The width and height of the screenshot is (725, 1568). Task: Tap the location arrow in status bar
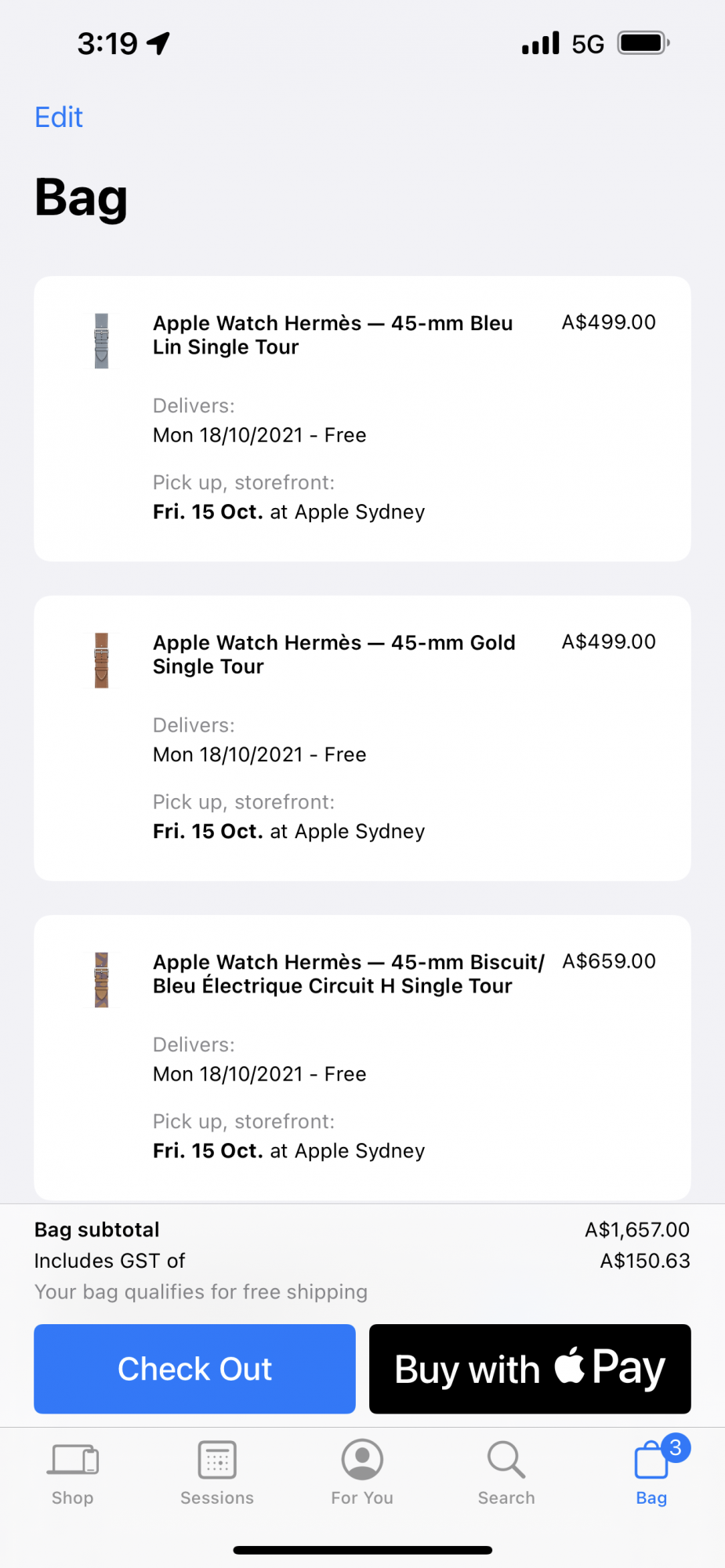click(158, 43)
